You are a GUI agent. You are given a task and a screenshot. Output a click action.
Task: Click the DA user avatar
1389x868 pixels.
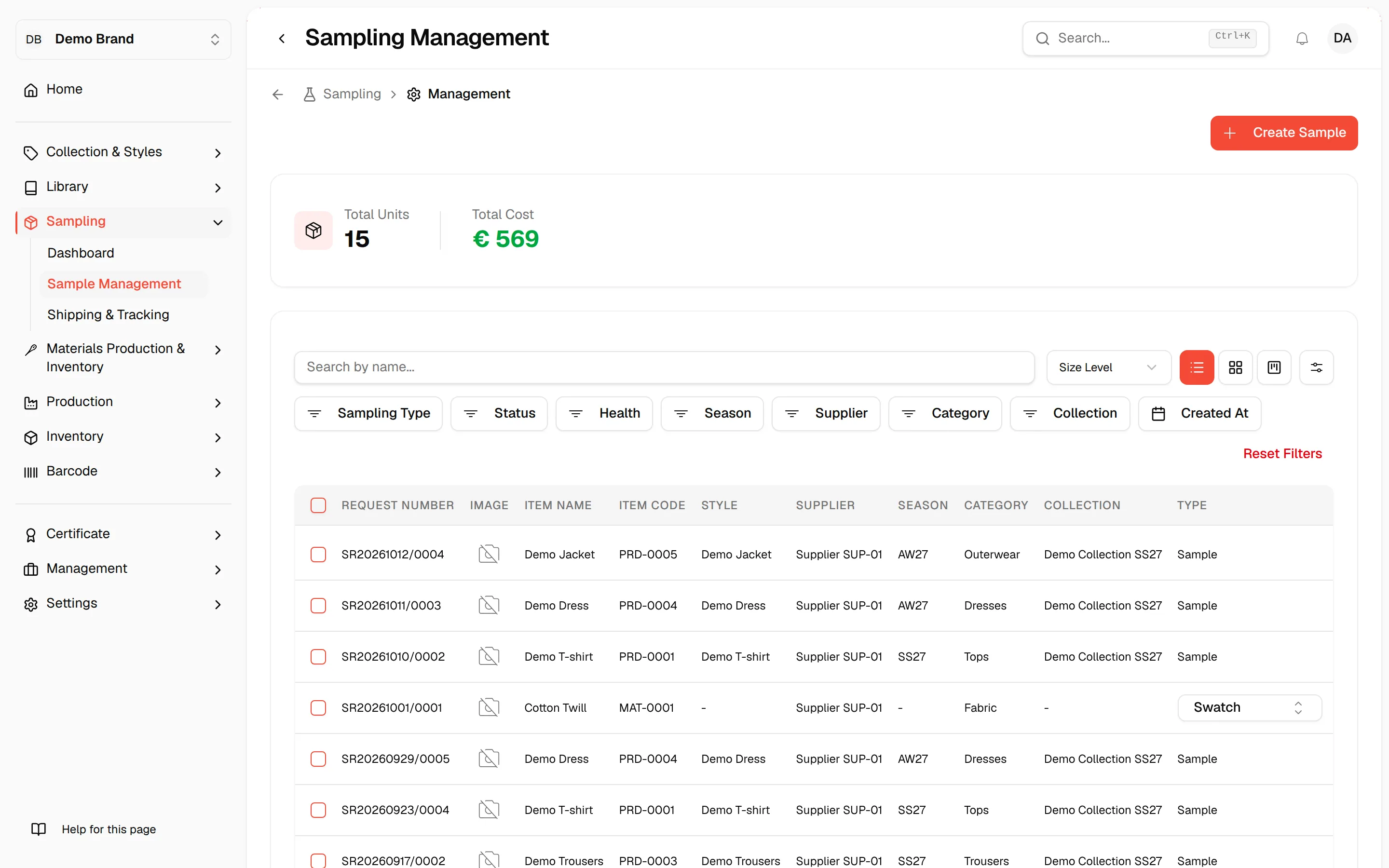tap(1342, 39)
